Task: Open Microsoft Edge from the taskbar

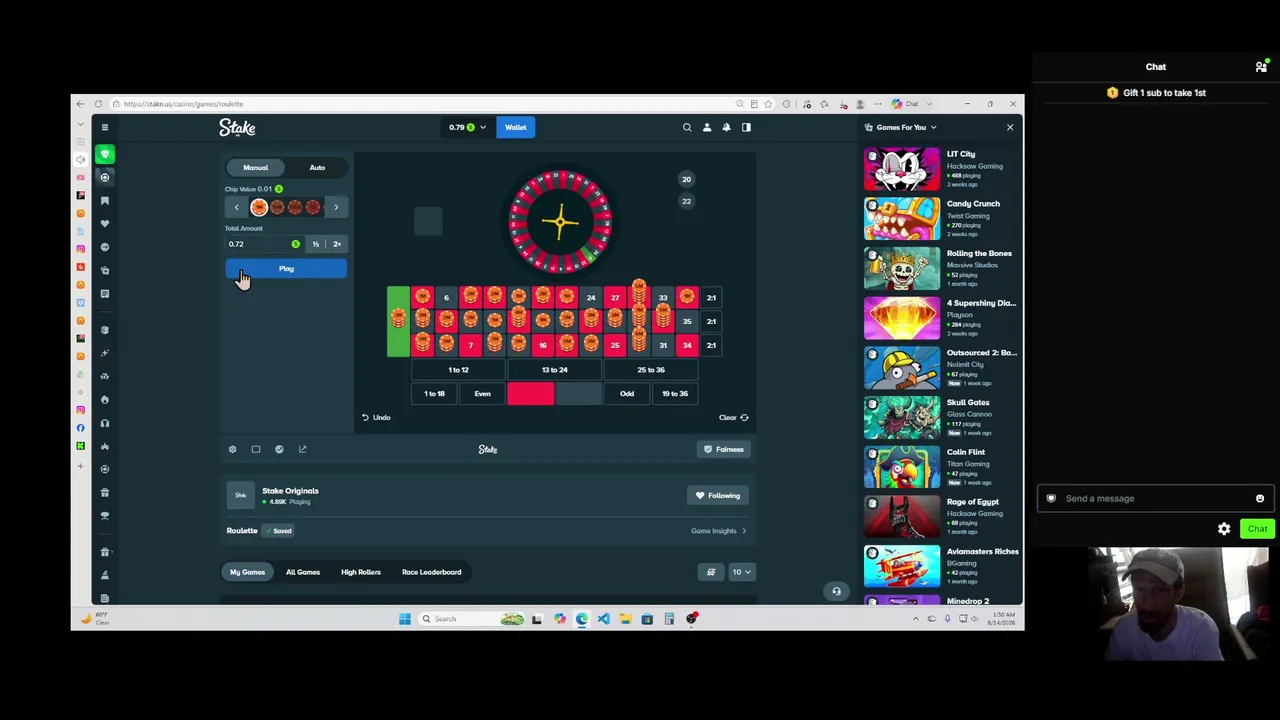Action: click(582, 619)
